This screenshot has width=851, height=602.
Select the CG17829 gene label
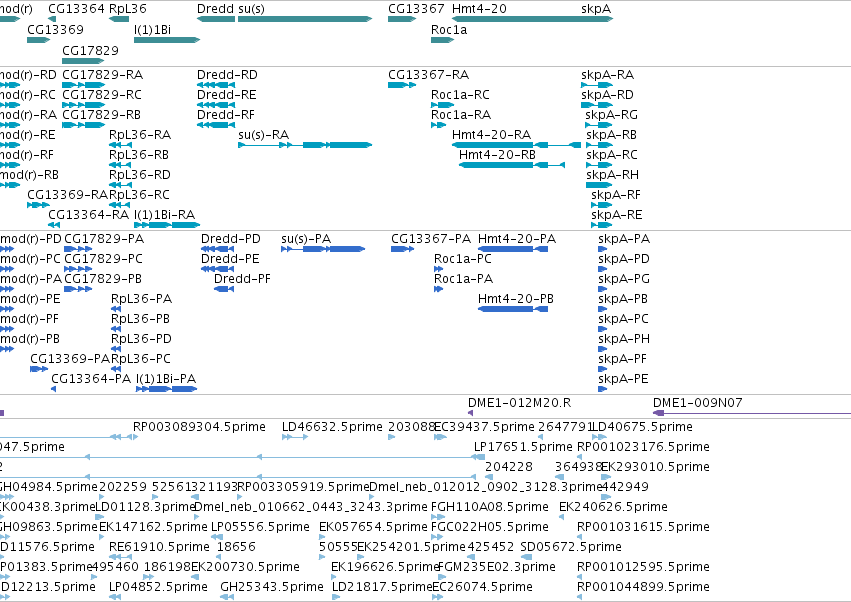coord(90,50)
